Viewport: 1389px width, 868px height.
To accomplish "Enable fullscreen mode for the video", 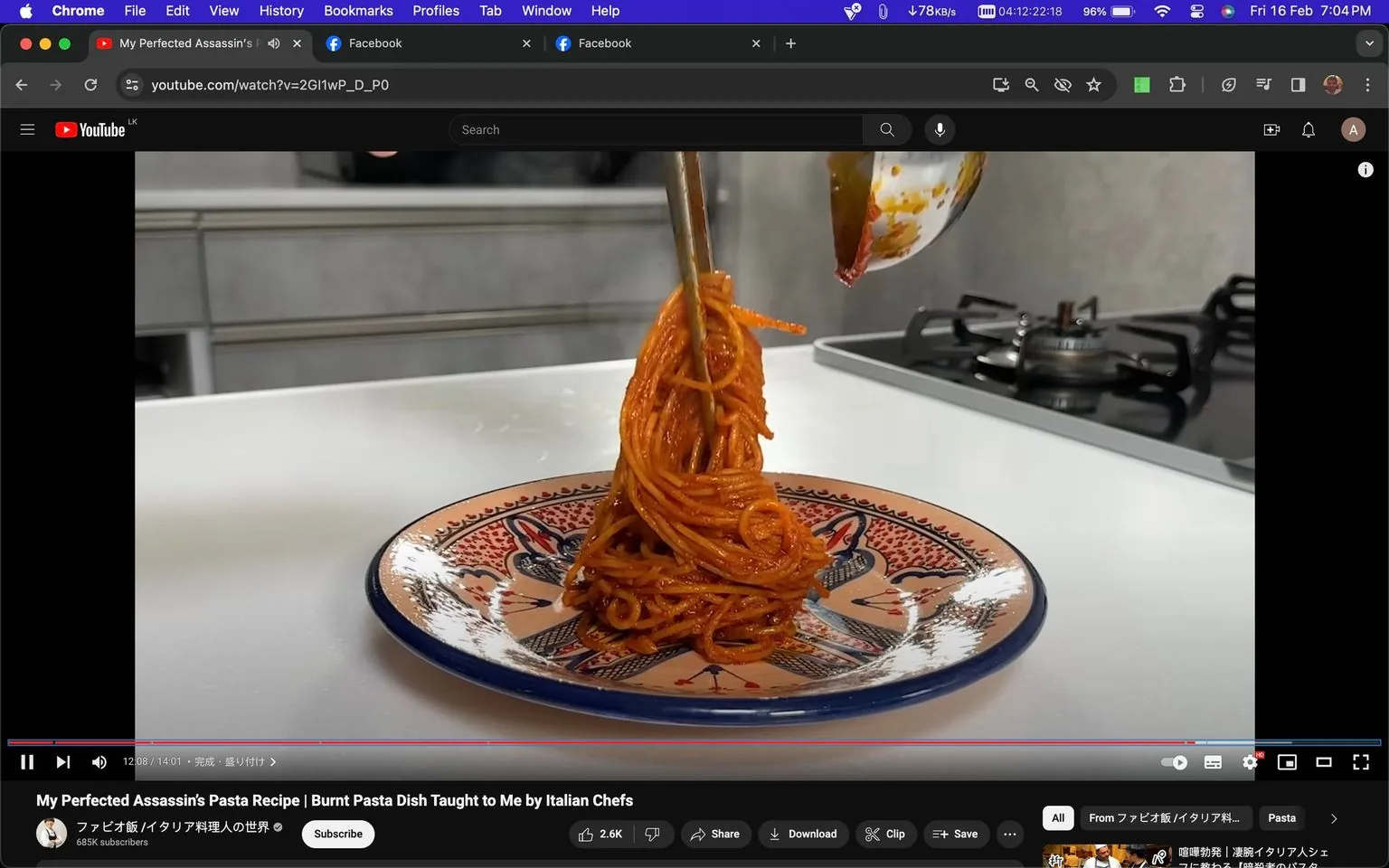I will (x=1361, y=761).
